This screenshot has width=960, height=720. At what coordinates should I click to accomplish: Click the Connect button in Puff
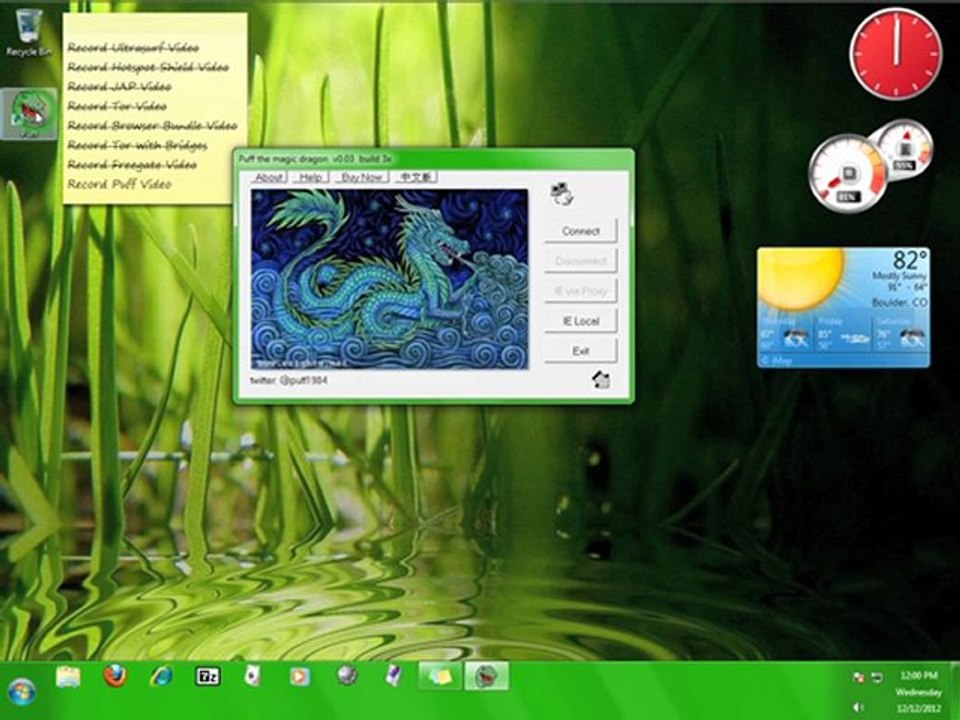(x=580, y=231)
